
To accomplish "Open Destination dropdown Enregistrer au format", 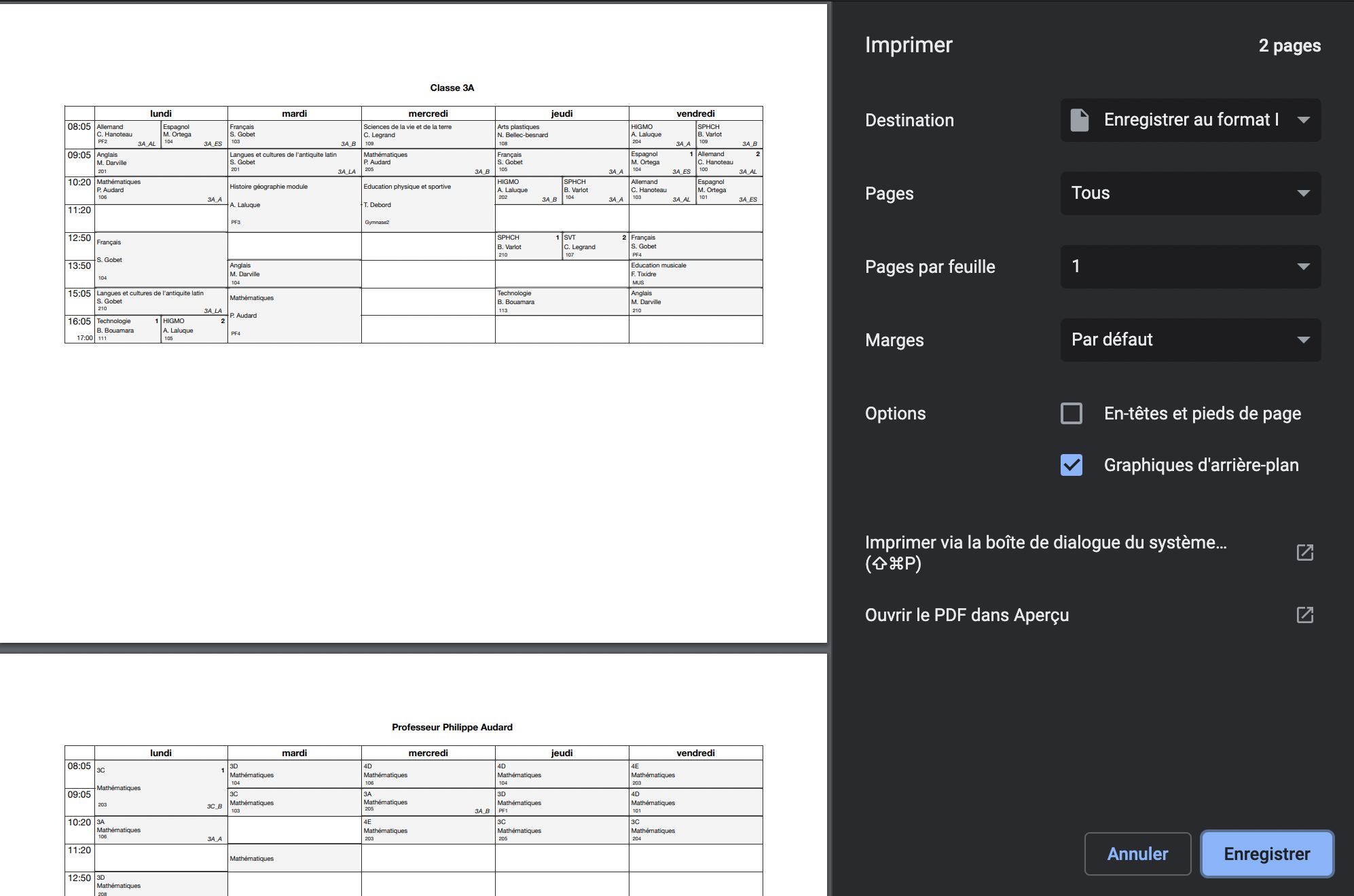I will (1190, 120).
